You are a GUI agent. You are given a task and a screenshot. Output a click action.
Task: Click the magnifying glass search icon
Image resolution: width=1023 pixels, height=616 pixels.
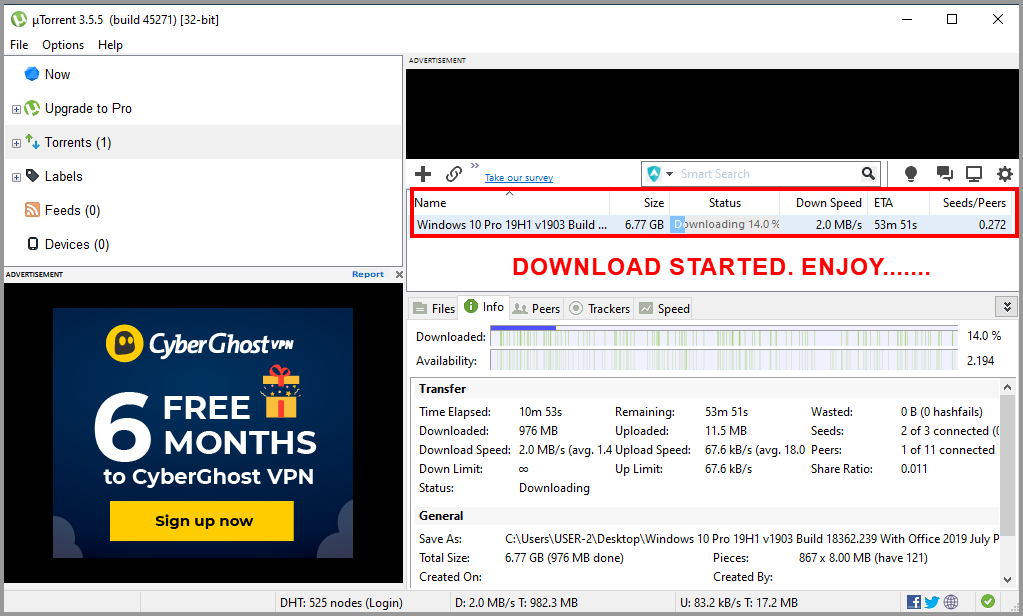[x=868, y=174]
